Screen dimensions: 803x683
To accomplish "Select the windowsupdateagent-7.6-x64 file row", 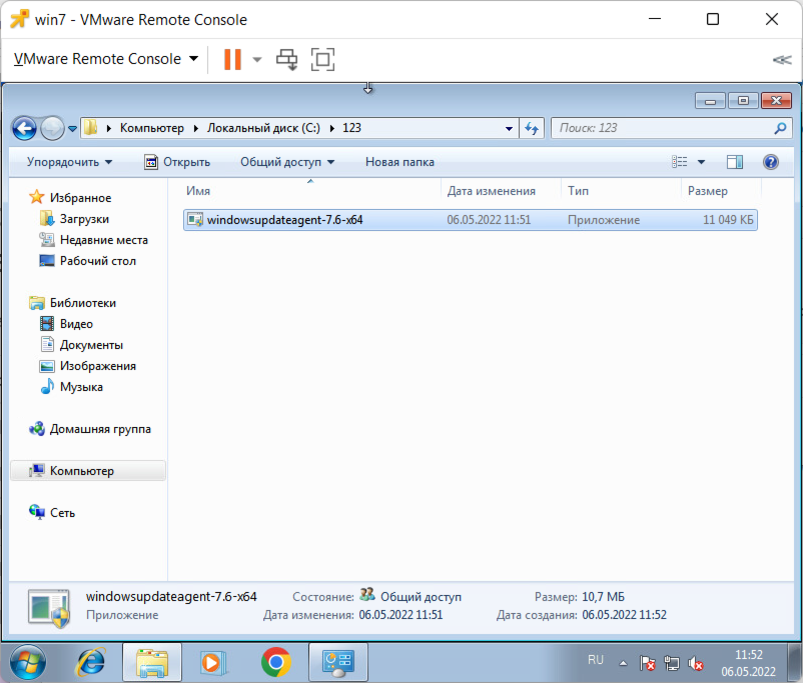I will coord(470,220).
